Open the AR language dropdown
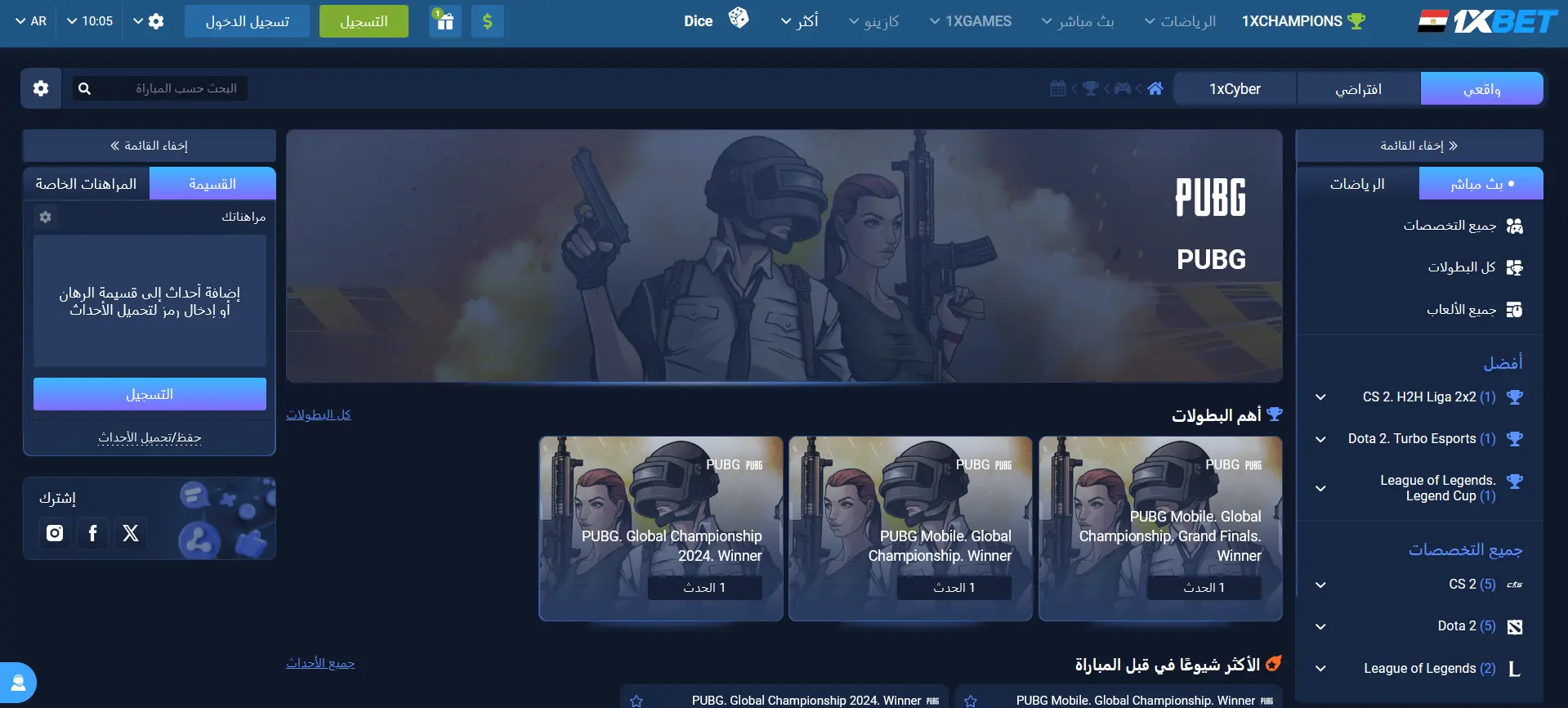1568x708 pixels. point(31,21)
